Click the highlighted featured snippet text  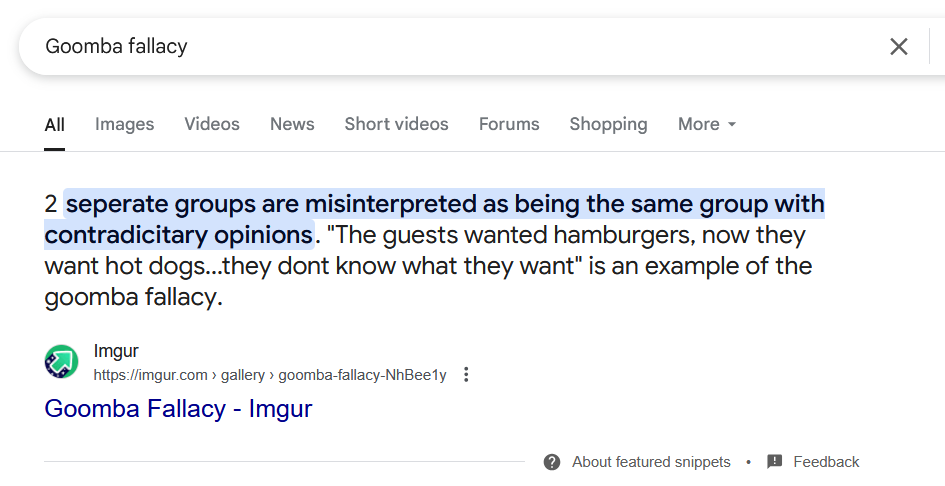click(434, 219)
